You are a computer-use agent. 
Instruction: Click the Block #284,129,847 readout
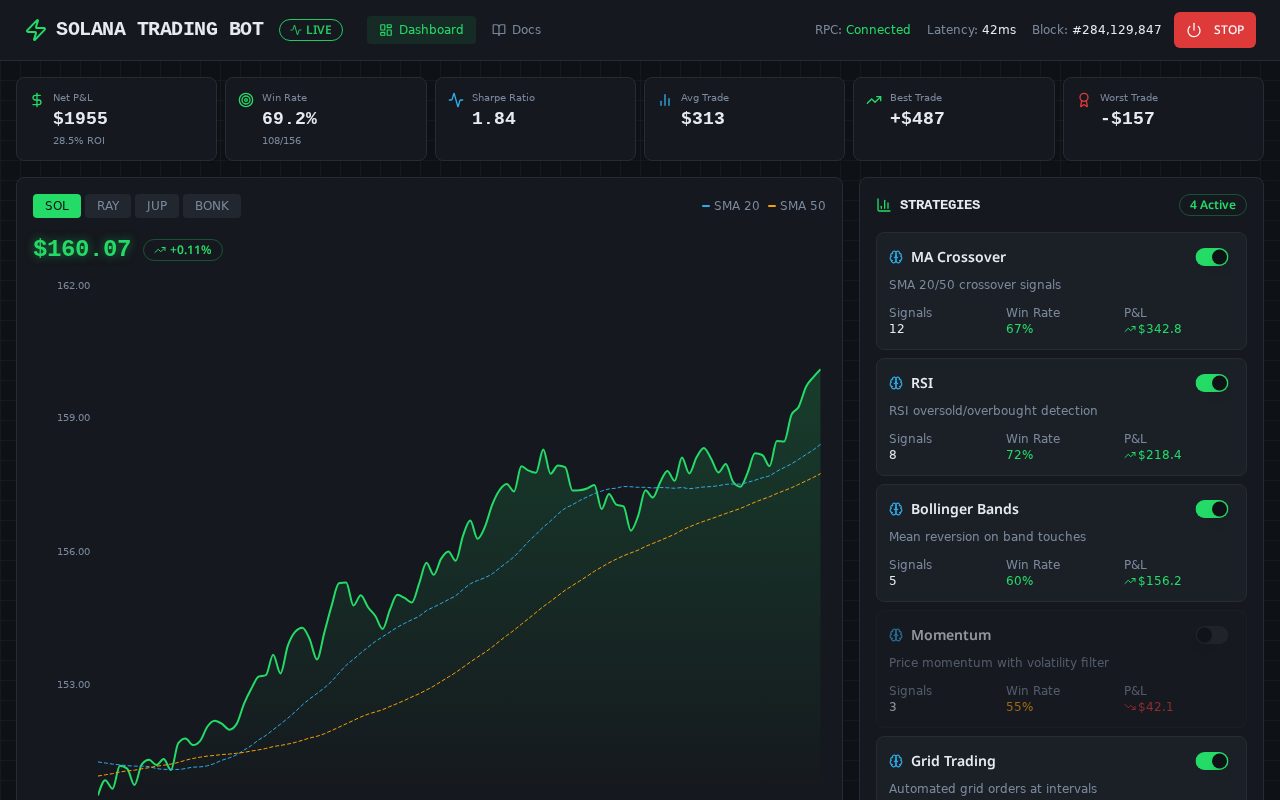1097,30
